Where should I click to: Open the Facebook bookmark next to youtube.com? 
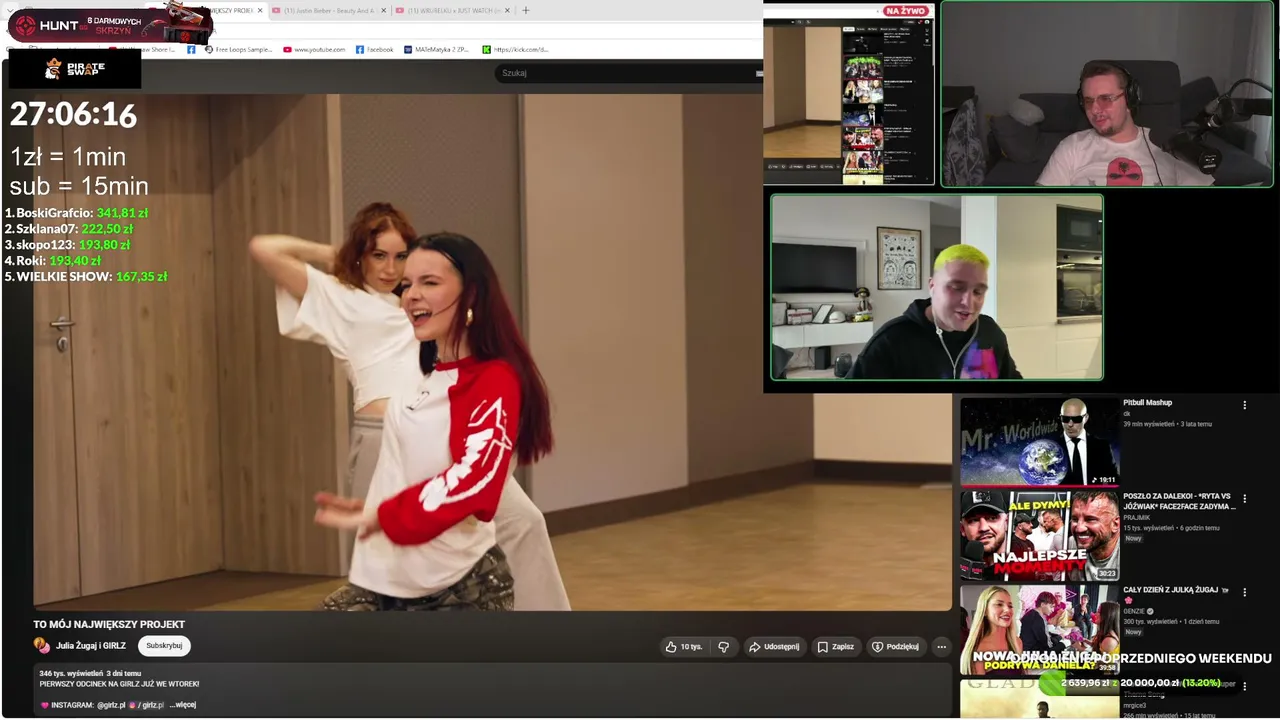coord(375,49)
